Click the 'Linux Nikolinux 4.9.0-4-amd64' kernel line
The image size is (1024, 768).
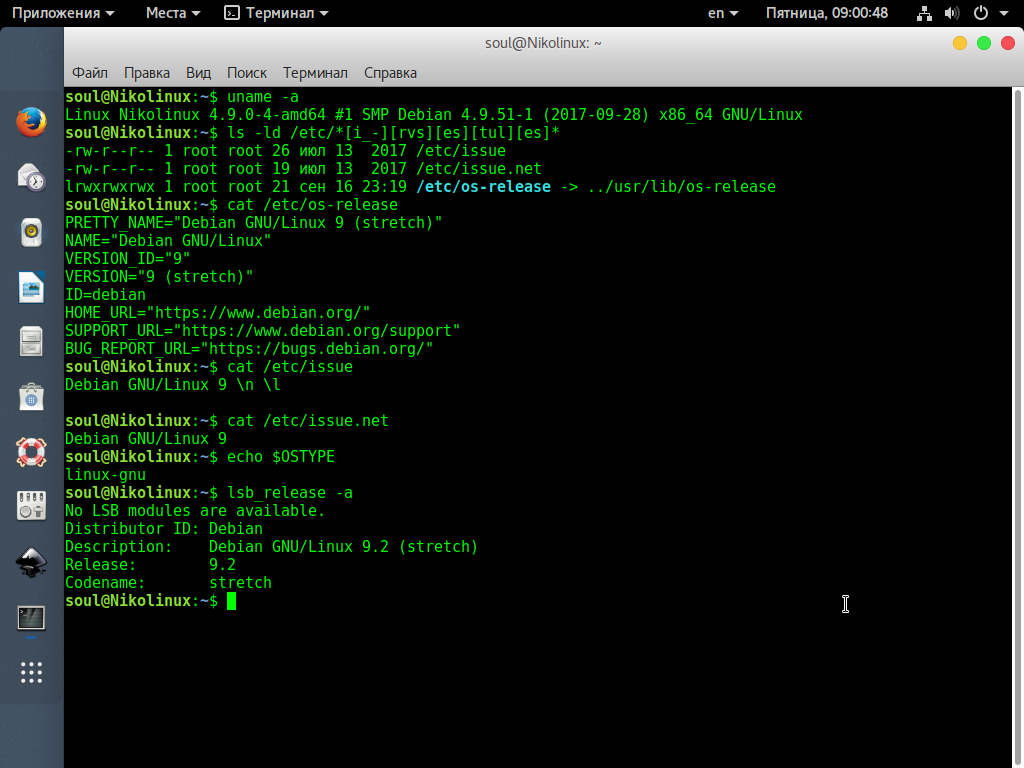[x=434, y=115]
